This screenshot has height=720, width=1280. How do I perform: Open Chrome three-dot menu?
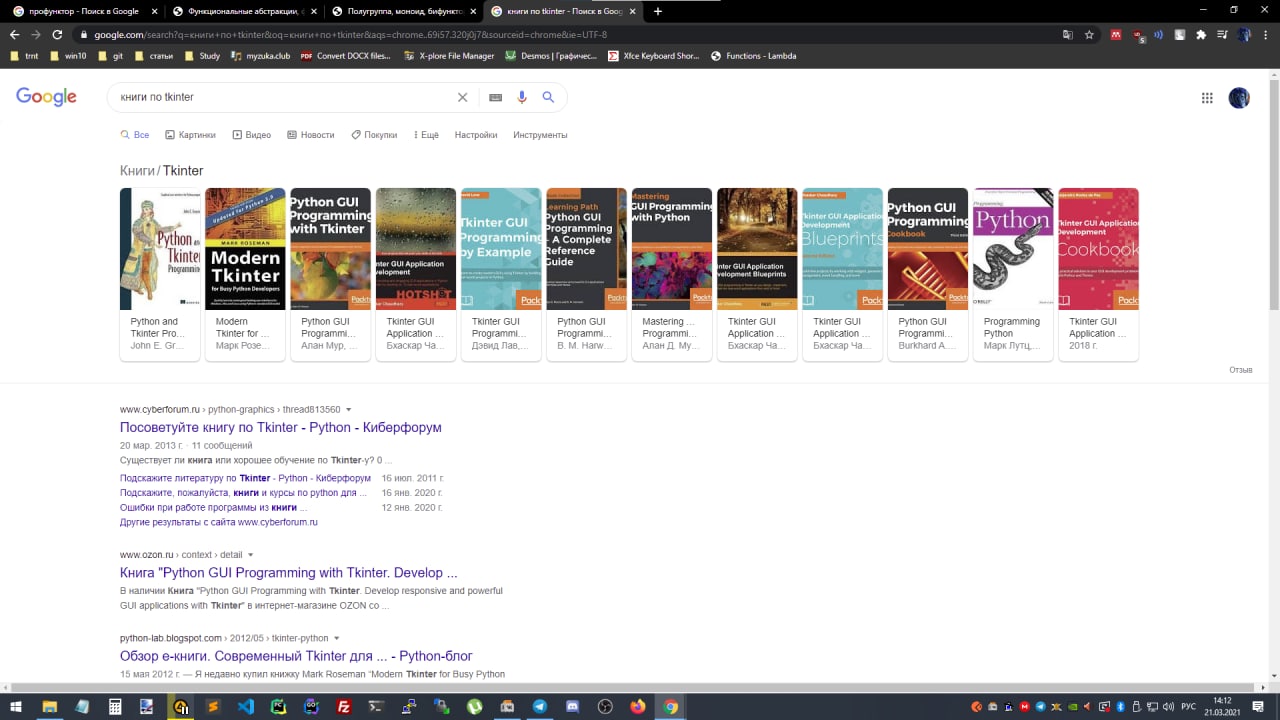click(x=1266, y=34)
